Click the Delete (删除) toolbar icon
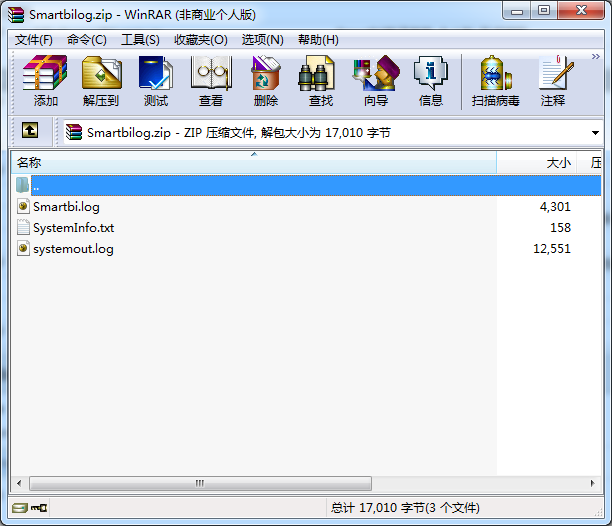The width and height of the screenshot is (612, 526). 266,81
